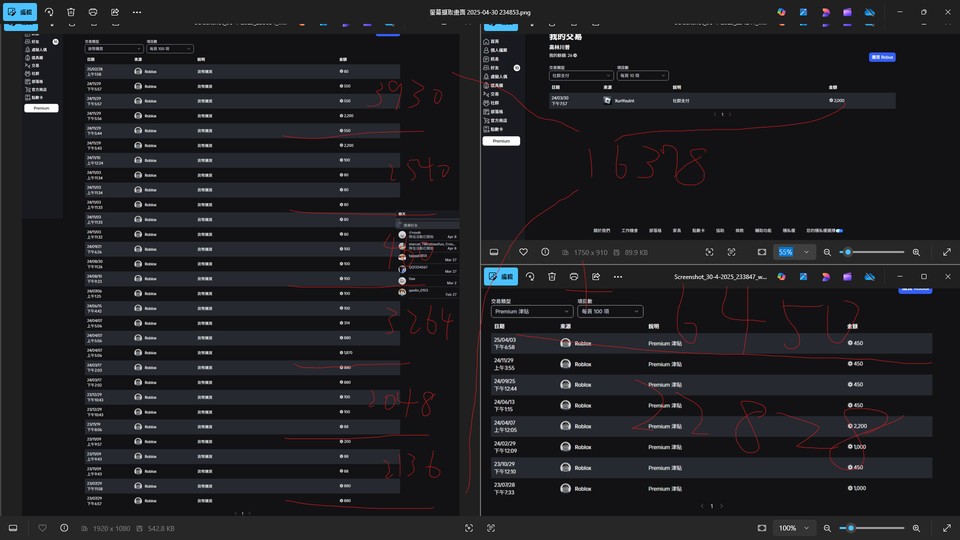Rotate image in Screenshot_30-4-2025 window toolbar
This screenshot has height=540, width=960.
coord(530,277)
